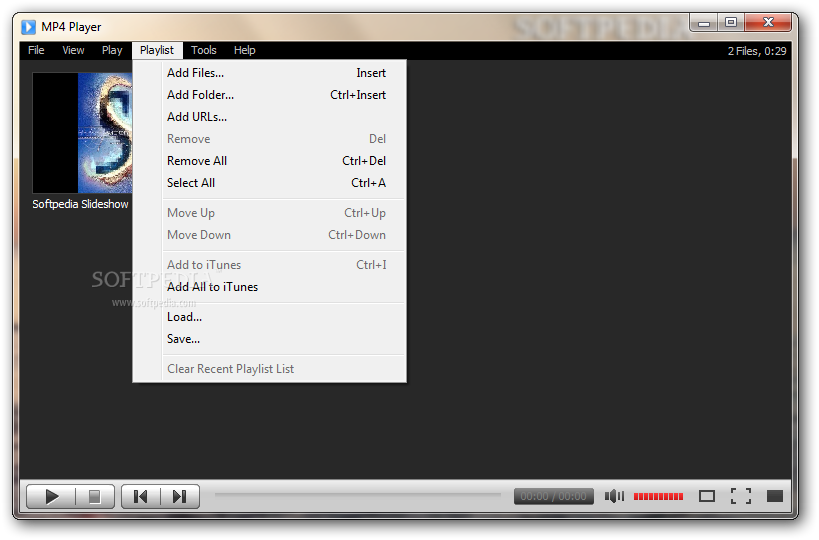Choose Add URLs... menu entry
This screenshot has height=540, width=819.
click(270, 117)
